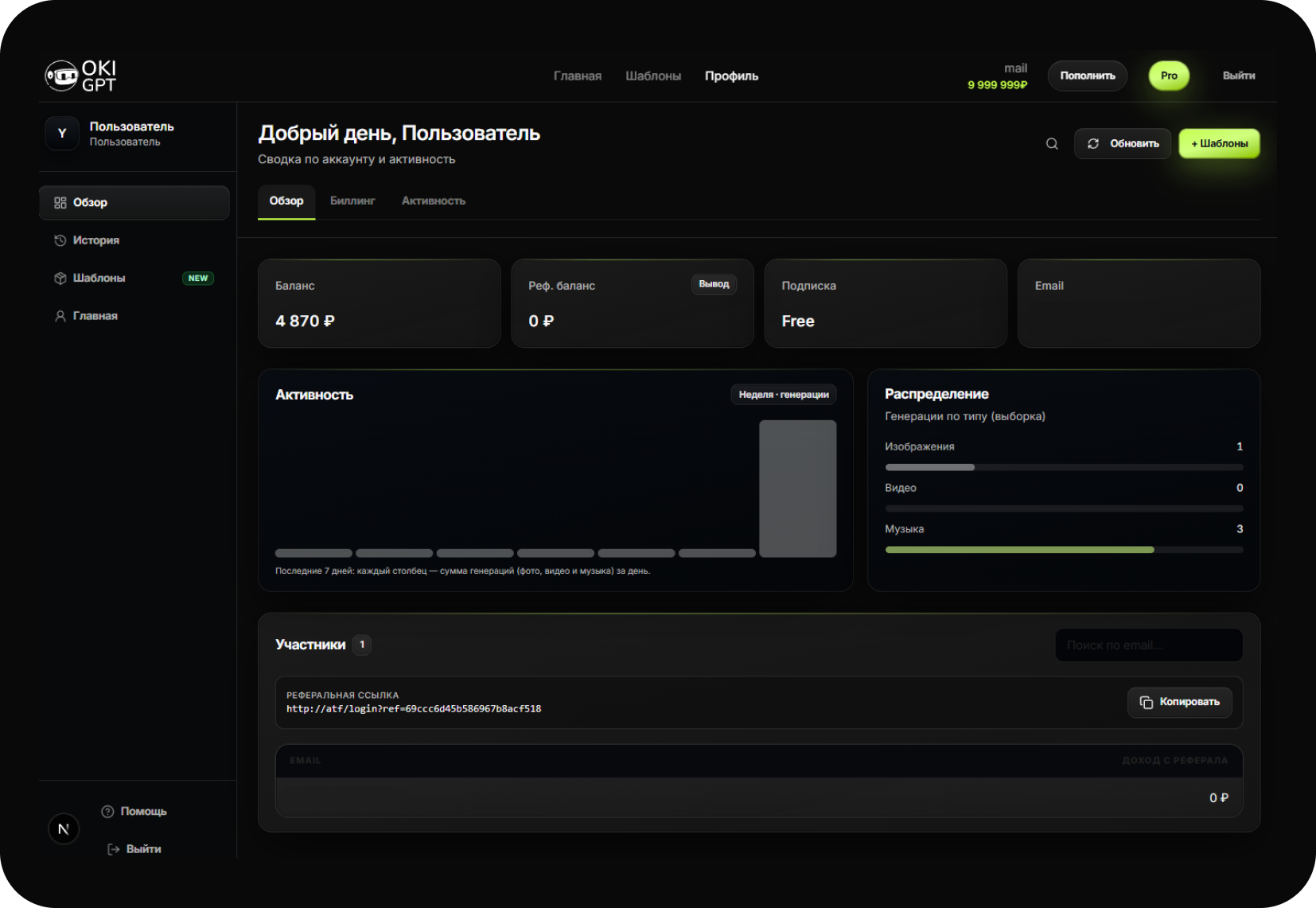This screenshot has width=1316, height=908.
Task: Click the green Pro button
Action: click(1169, 76)
